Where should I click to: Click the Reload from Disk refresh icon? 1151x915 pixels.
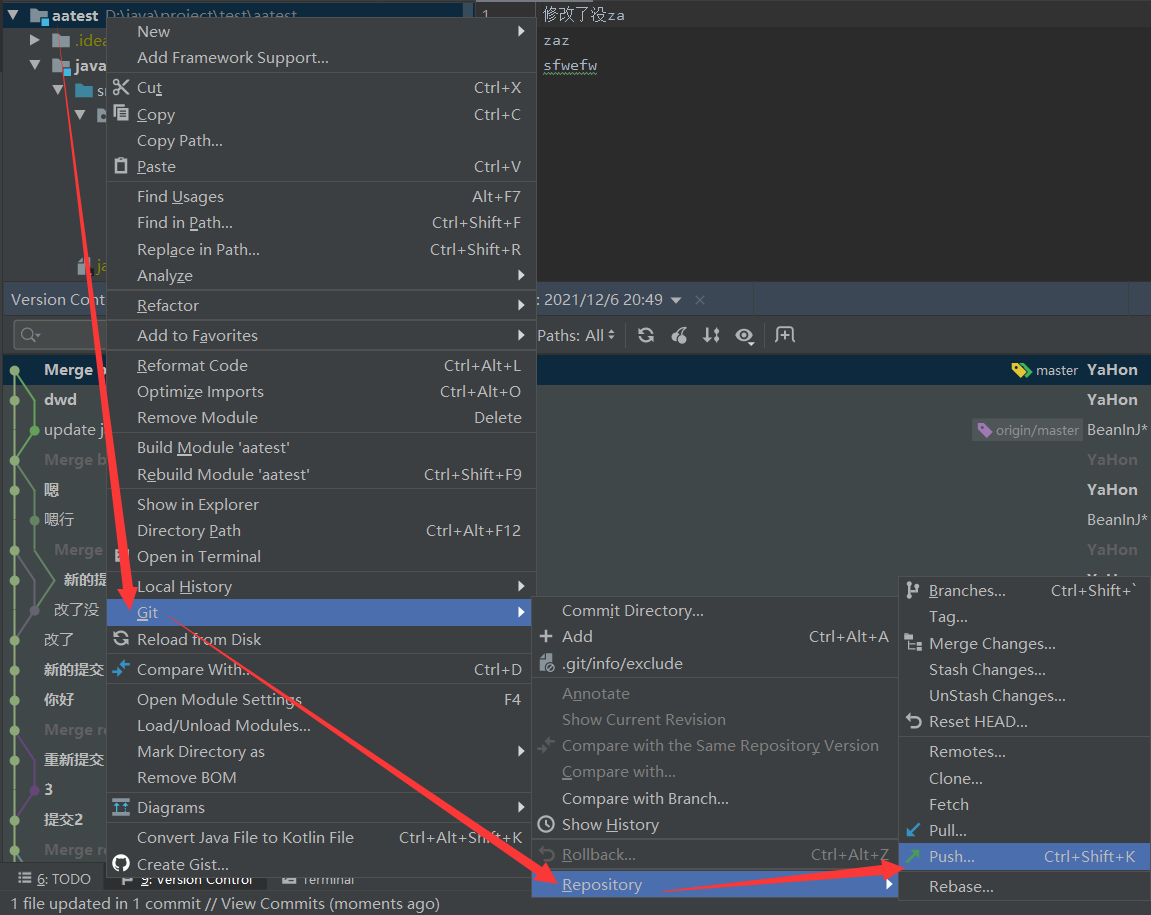(x=121, y=639)
